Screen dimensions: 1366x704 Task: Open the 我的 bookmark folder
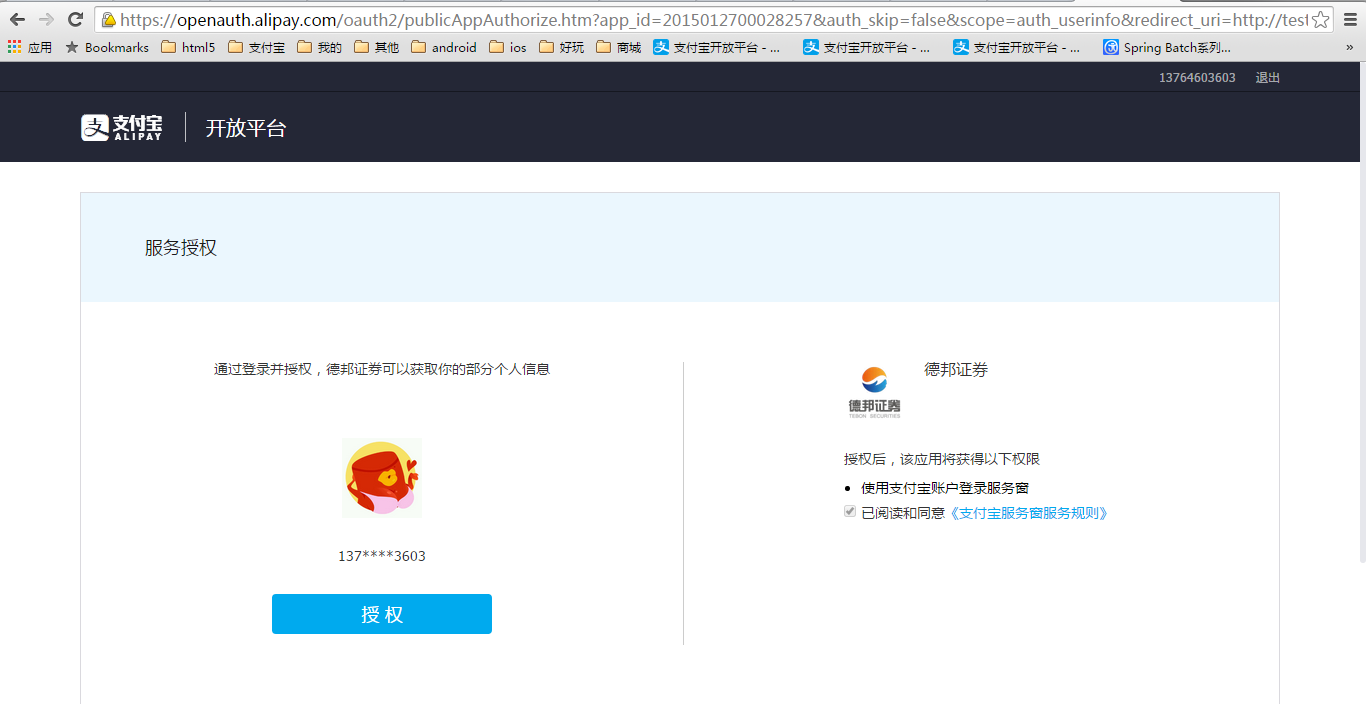319,47
